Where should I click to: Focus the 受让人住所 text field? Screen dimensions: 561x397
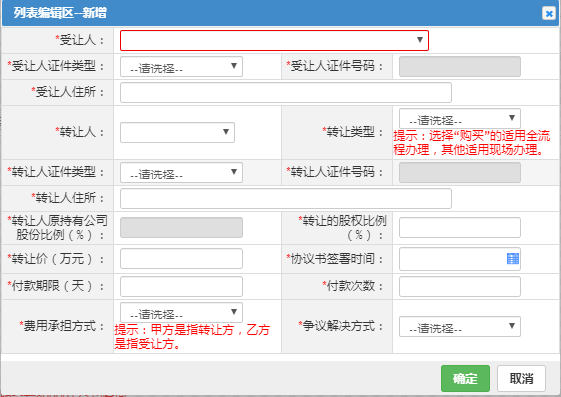286,93
